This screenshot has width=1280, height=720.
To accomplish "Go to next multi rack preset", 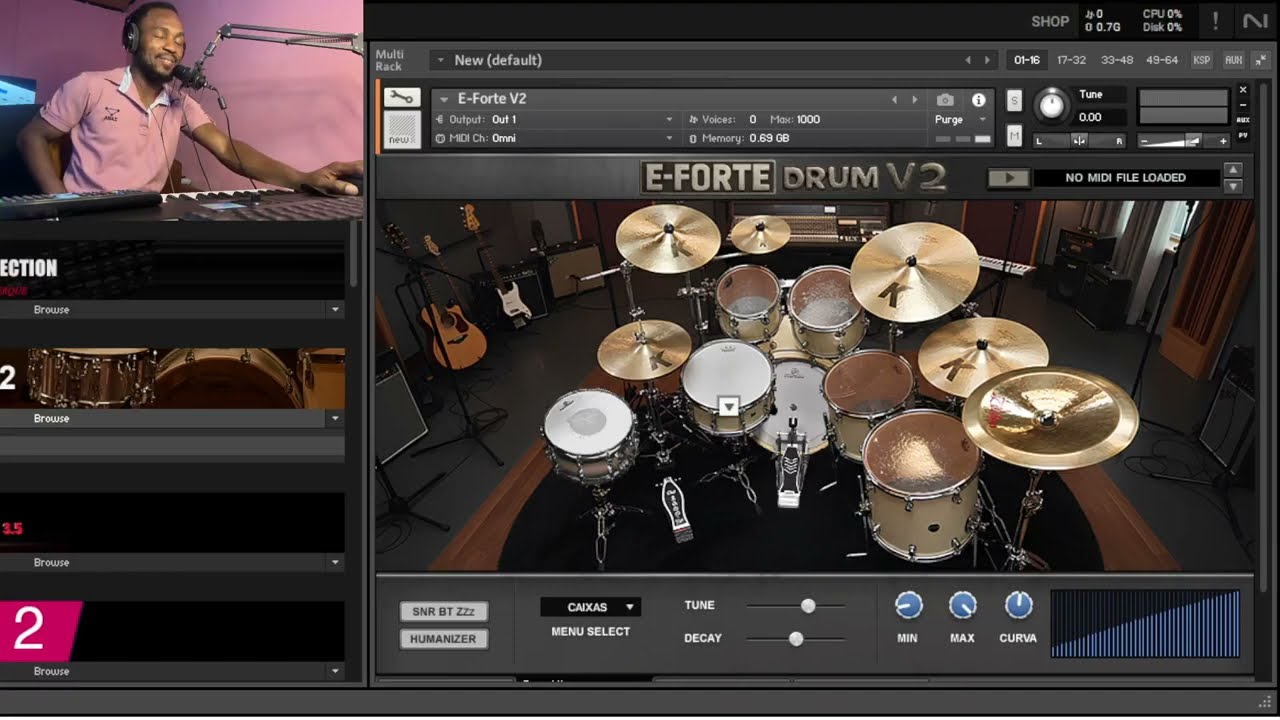I will point(988,60).
